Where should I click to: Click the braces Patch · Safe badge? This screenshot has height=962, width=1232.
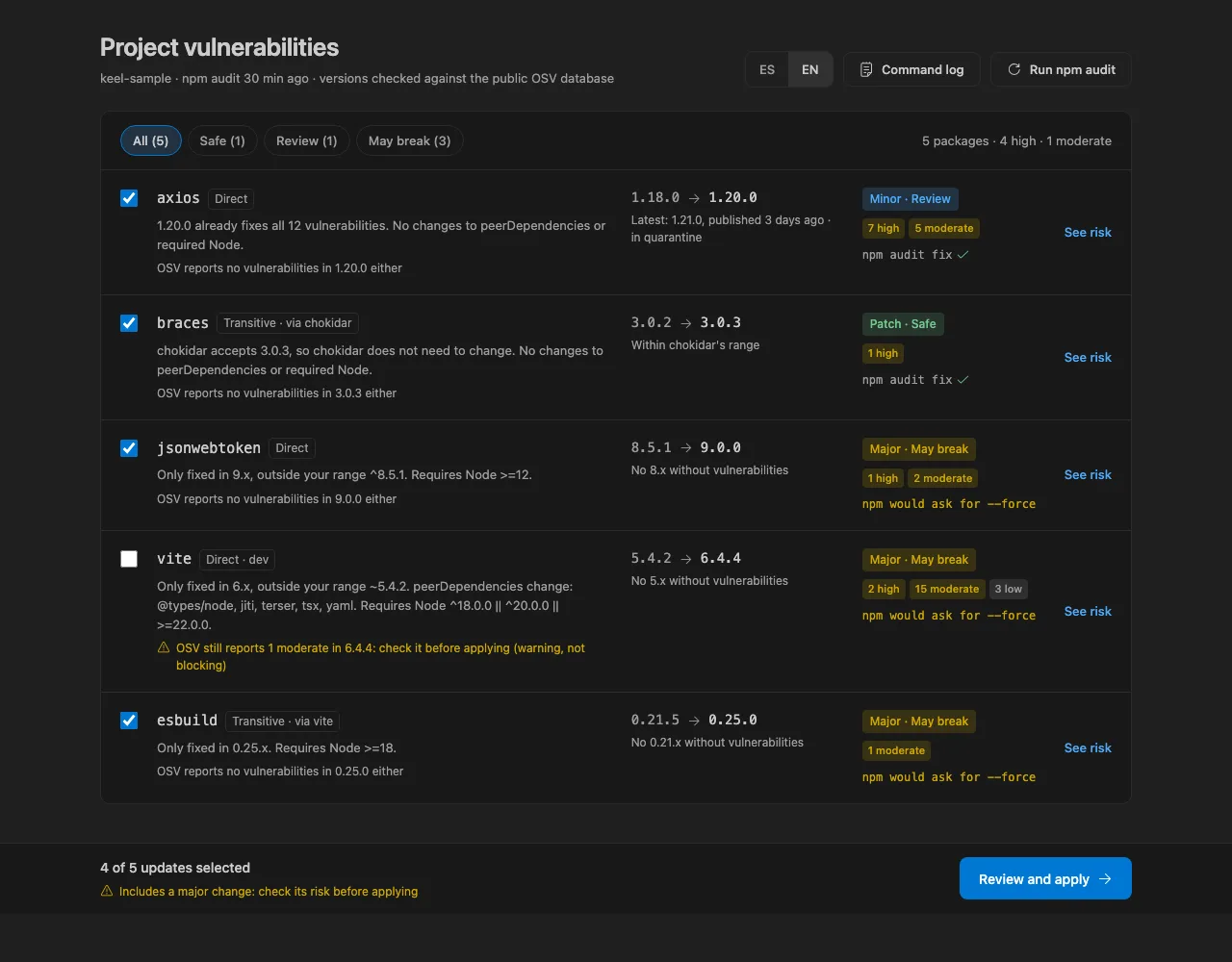point(903,324)
